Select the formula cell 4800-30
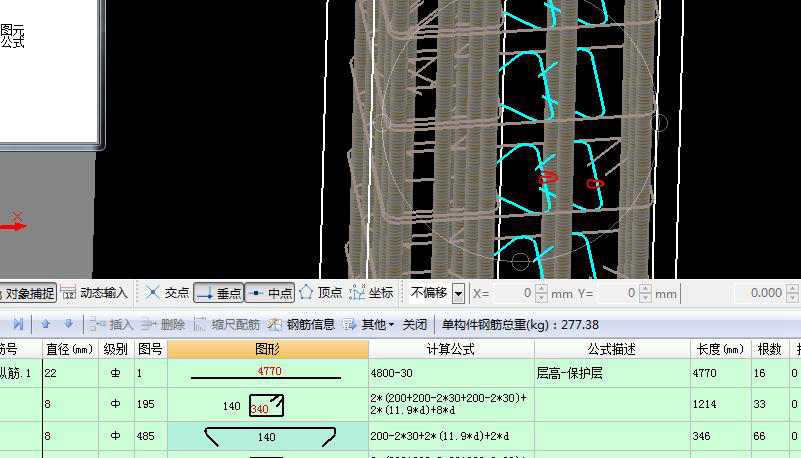The height and width of the screenshot is (458, 801). 451,373
